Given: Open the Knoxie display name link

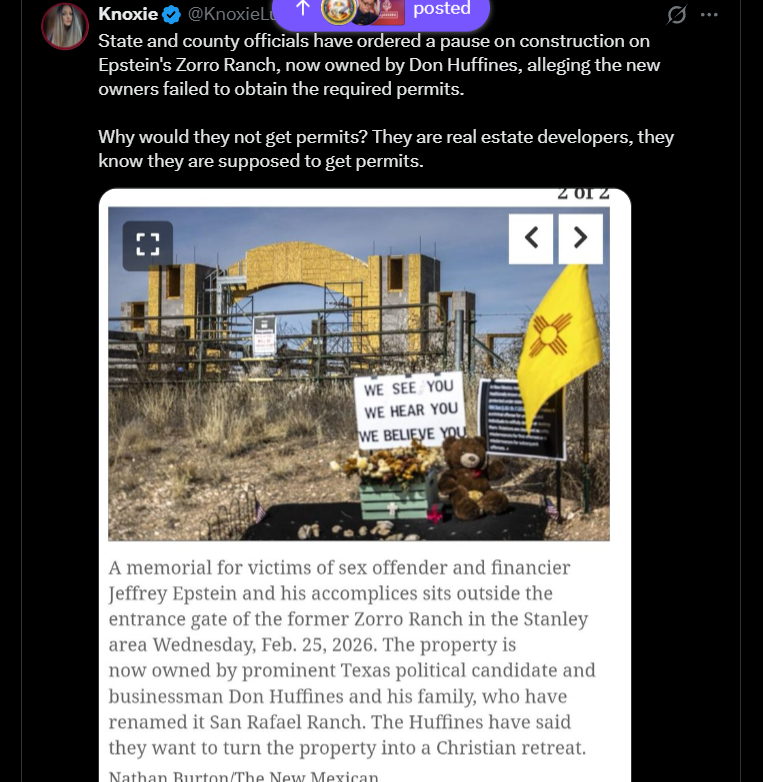Looking at the screenshot, I should (x=128, y=14).
